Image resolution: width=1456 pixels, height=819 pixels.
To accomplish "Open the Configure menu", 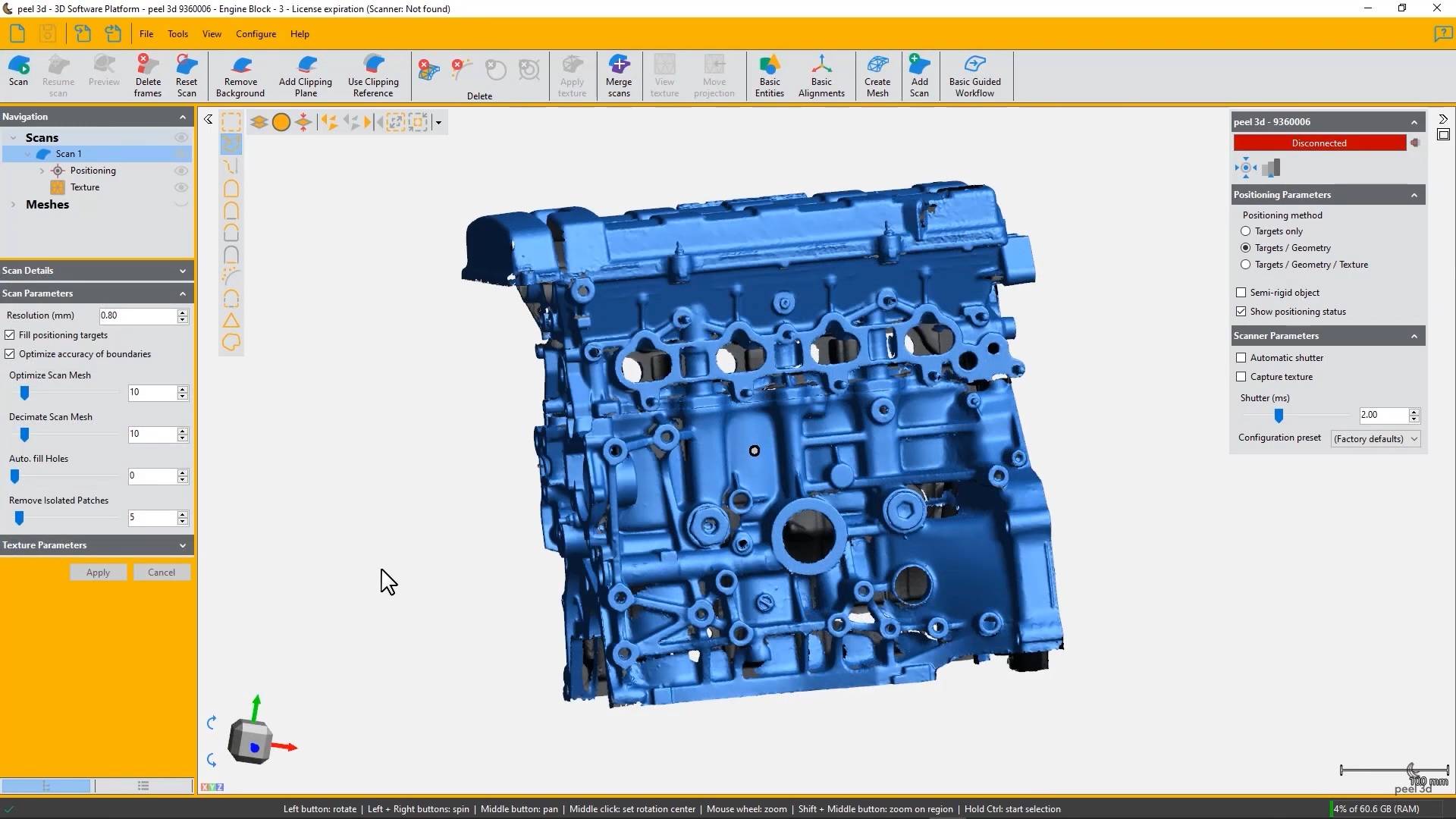I will tap(256, 34).
